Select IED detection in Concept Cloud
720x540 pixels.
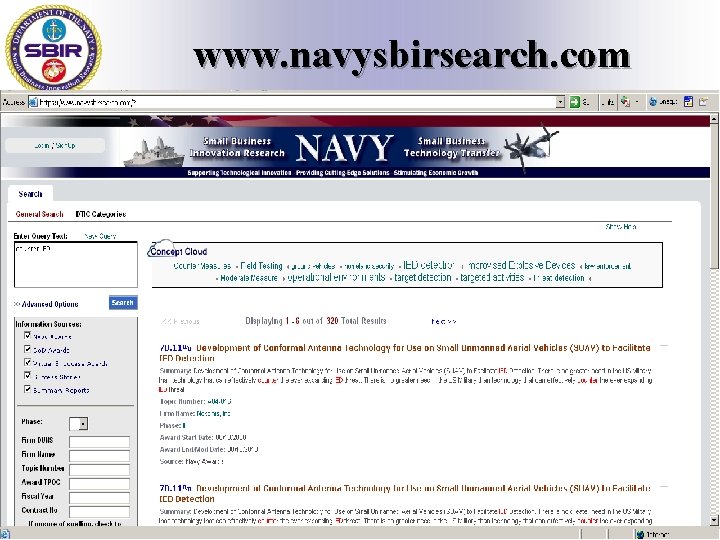(x=429, y=265)
